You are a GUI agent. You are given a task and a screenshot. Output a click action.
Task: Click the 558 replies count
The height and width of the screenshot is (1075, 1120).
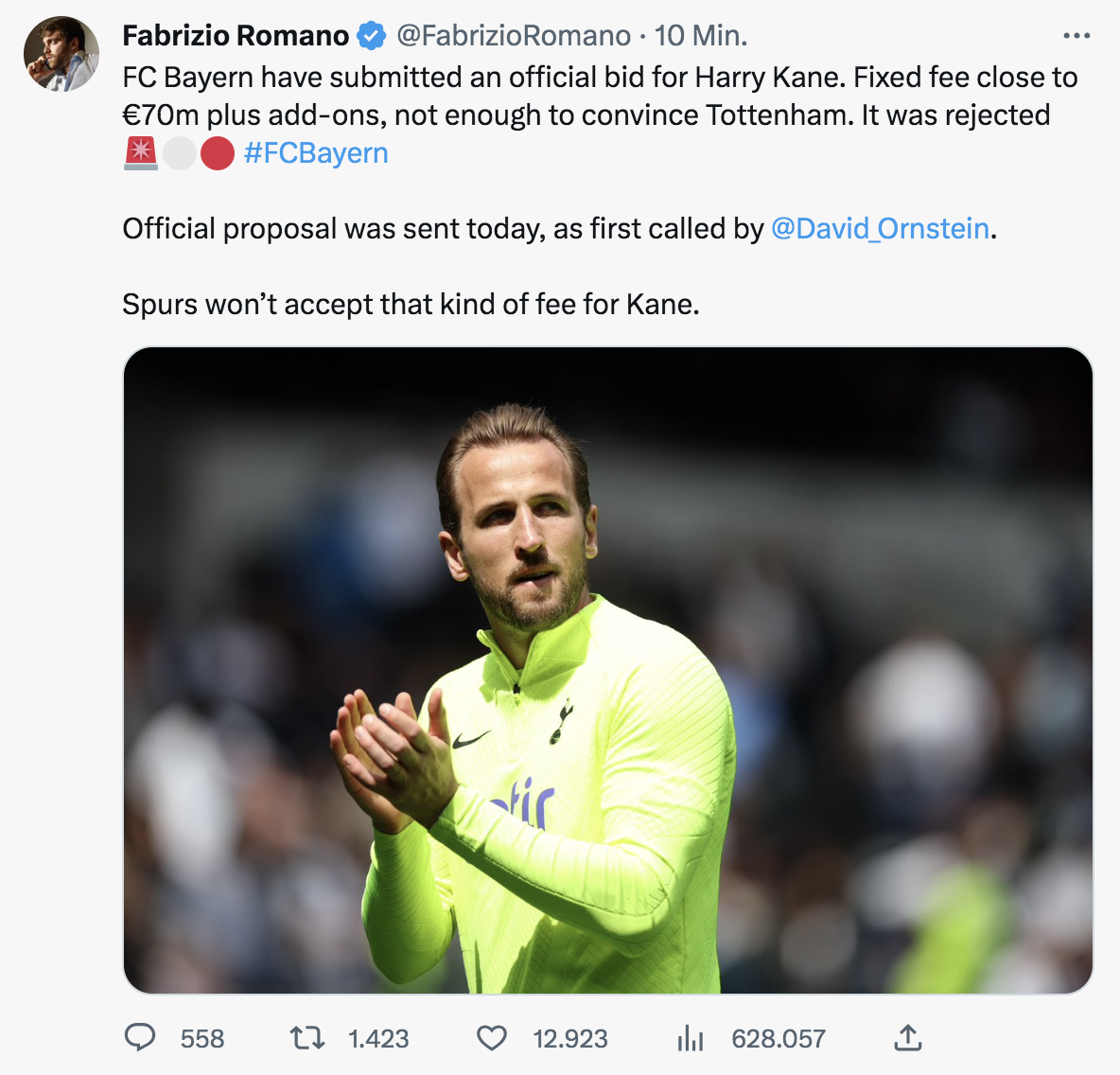point(202,1039)
